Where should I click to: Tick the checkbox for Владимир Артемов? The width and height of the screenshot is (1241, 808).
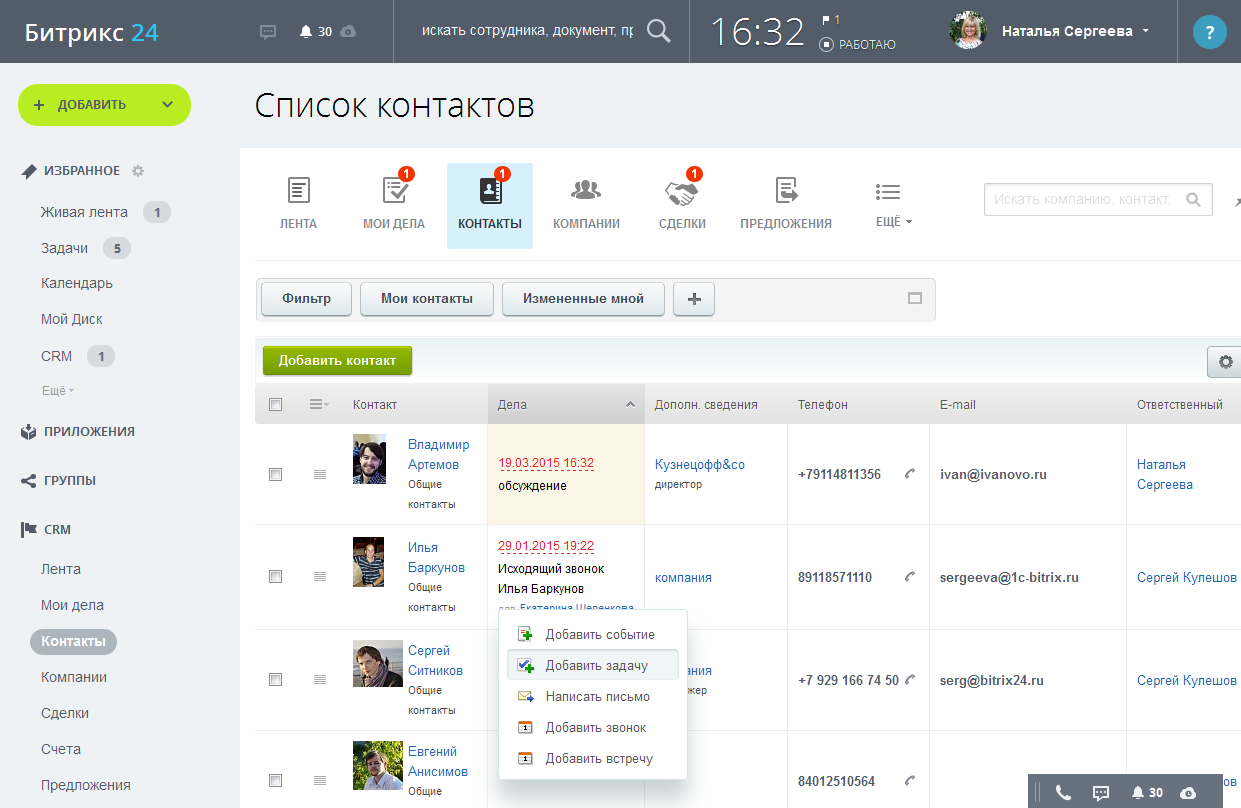point(275,475)
